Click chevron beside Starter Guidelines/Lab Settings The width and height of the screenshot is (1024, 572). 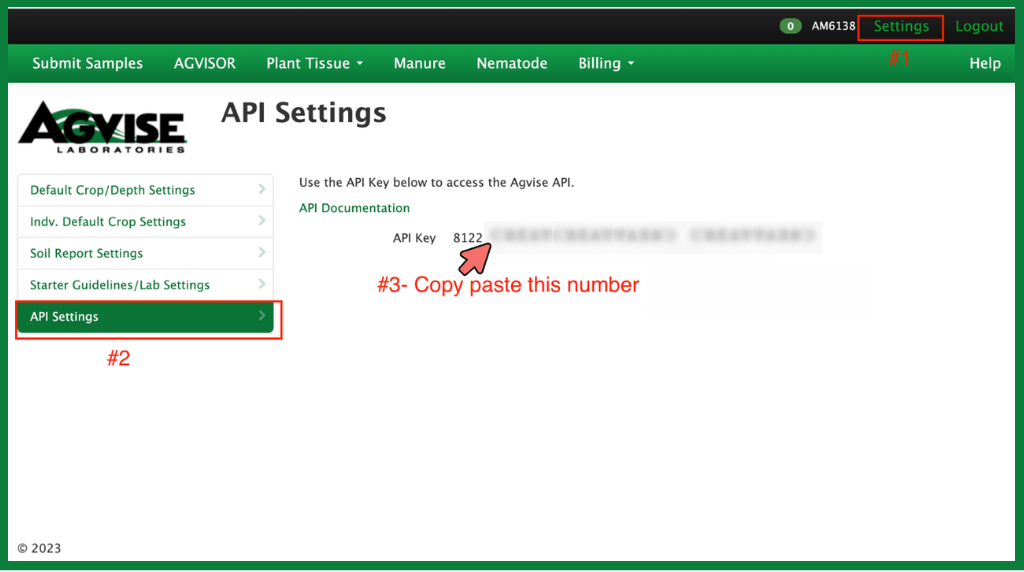pos(261,284)
